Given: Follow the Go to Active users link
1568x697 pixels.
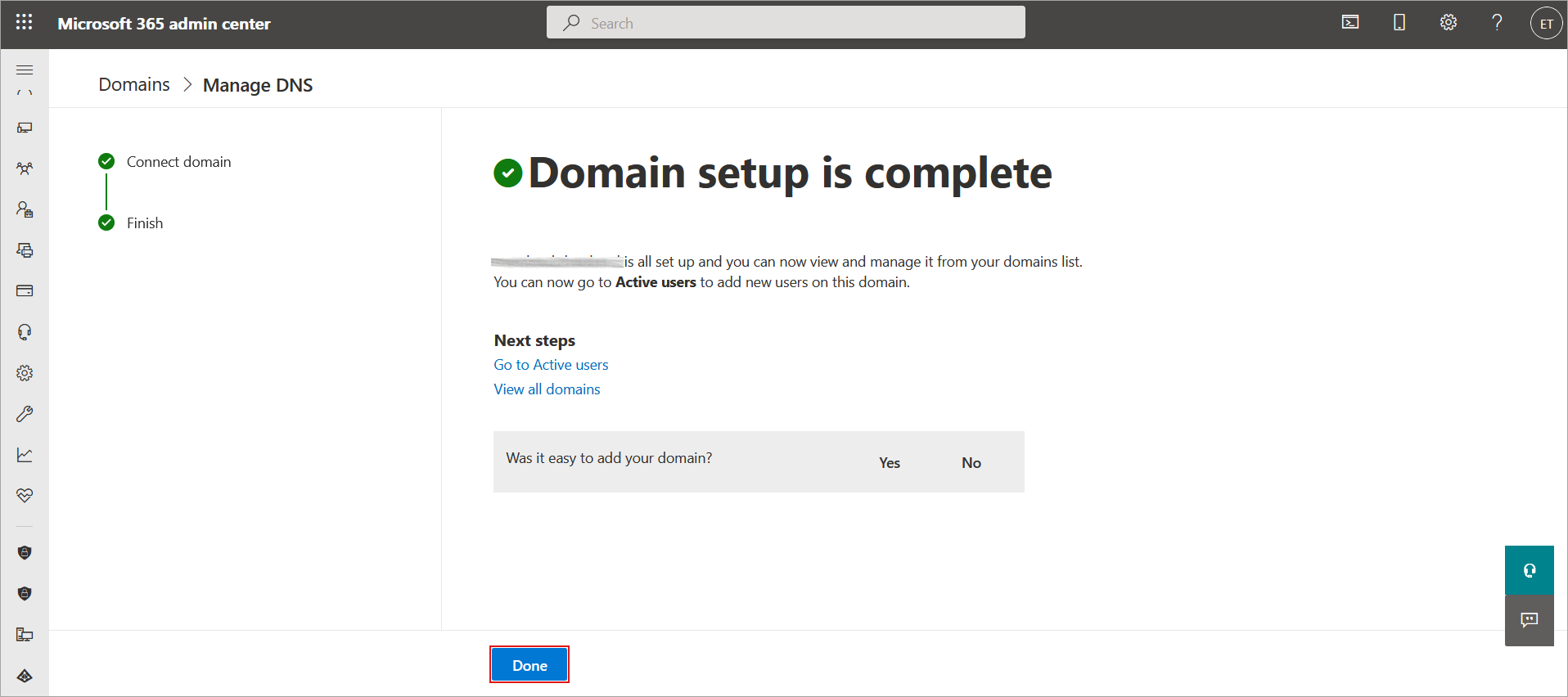Looking at the screenshot, I should click(x=551, y=365).
